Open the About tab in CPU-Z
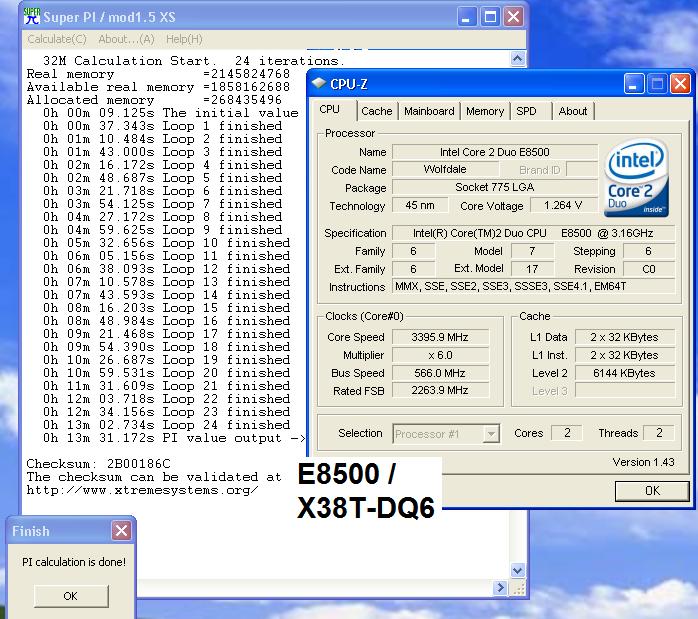The width and height of the screenshot is (698, 619). coord(573,111)
